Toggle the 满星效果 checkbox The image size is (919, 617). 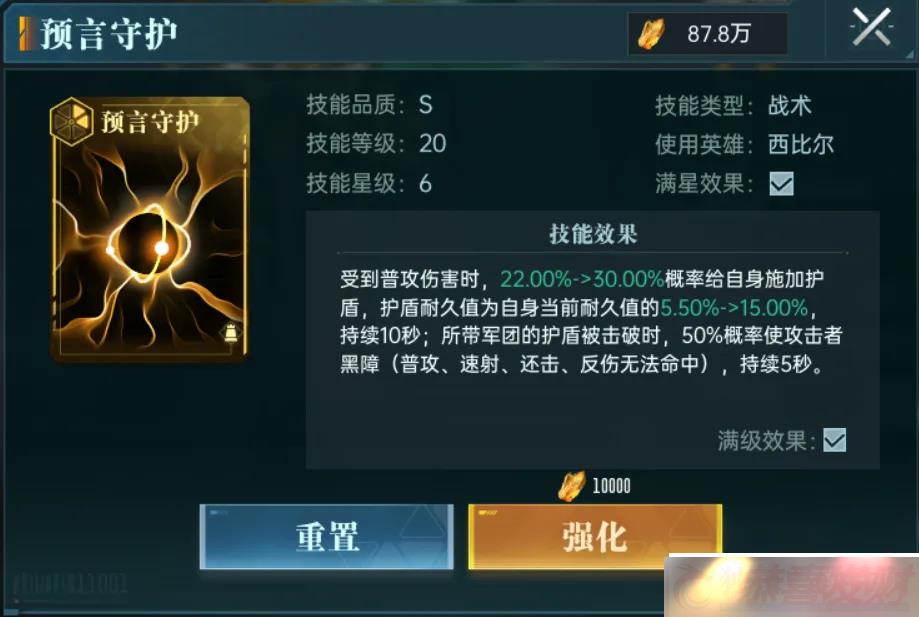[x=781, y=184]
